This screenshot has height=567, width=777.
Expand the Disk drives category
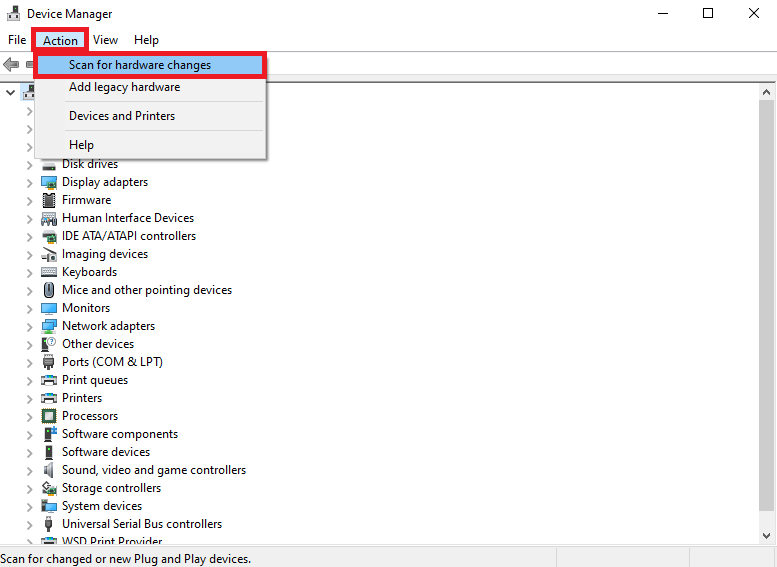(x=29, y=165)
